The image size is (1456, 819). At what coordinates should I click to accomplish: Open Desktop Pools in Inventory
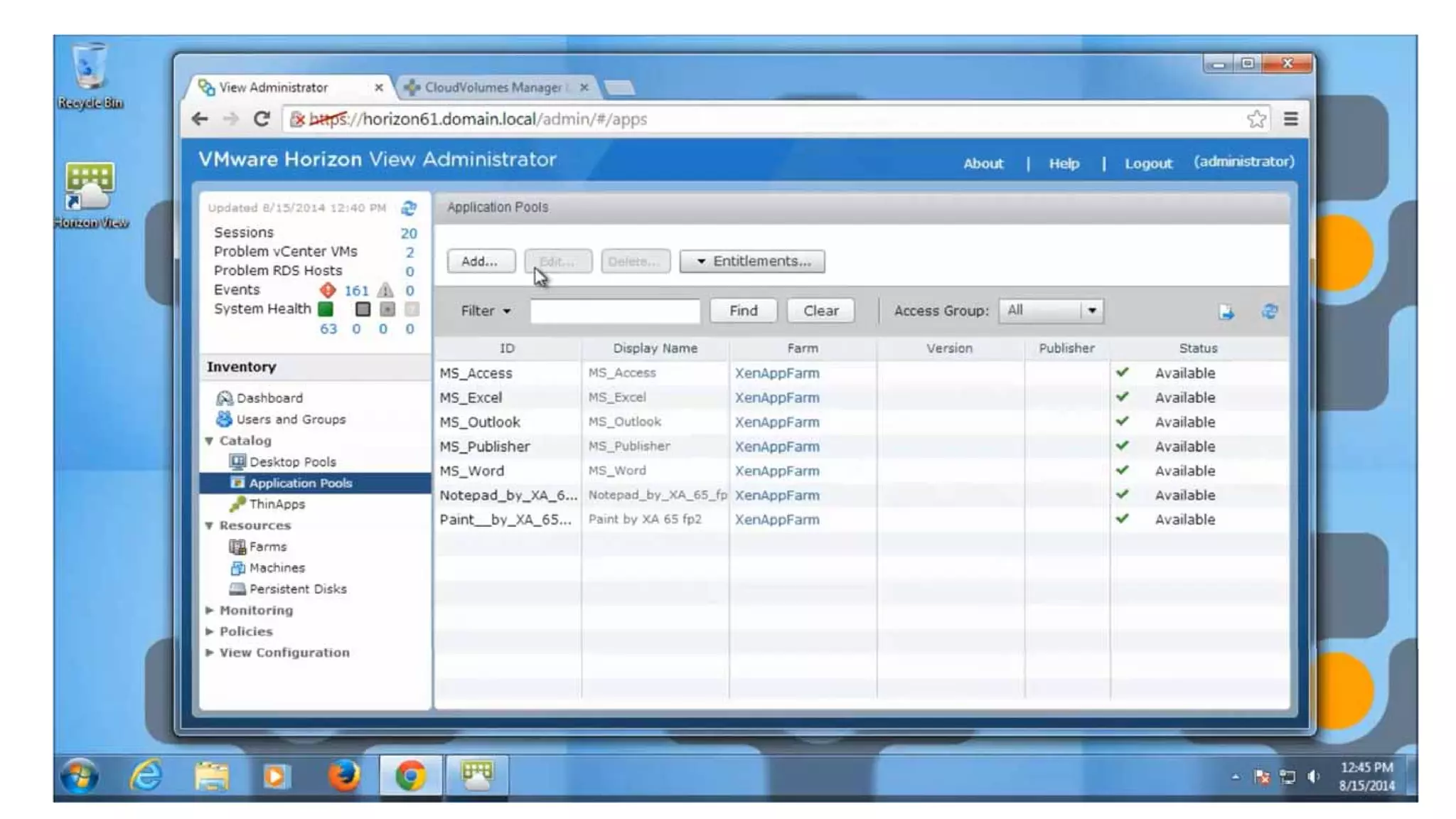click(292, 462)
